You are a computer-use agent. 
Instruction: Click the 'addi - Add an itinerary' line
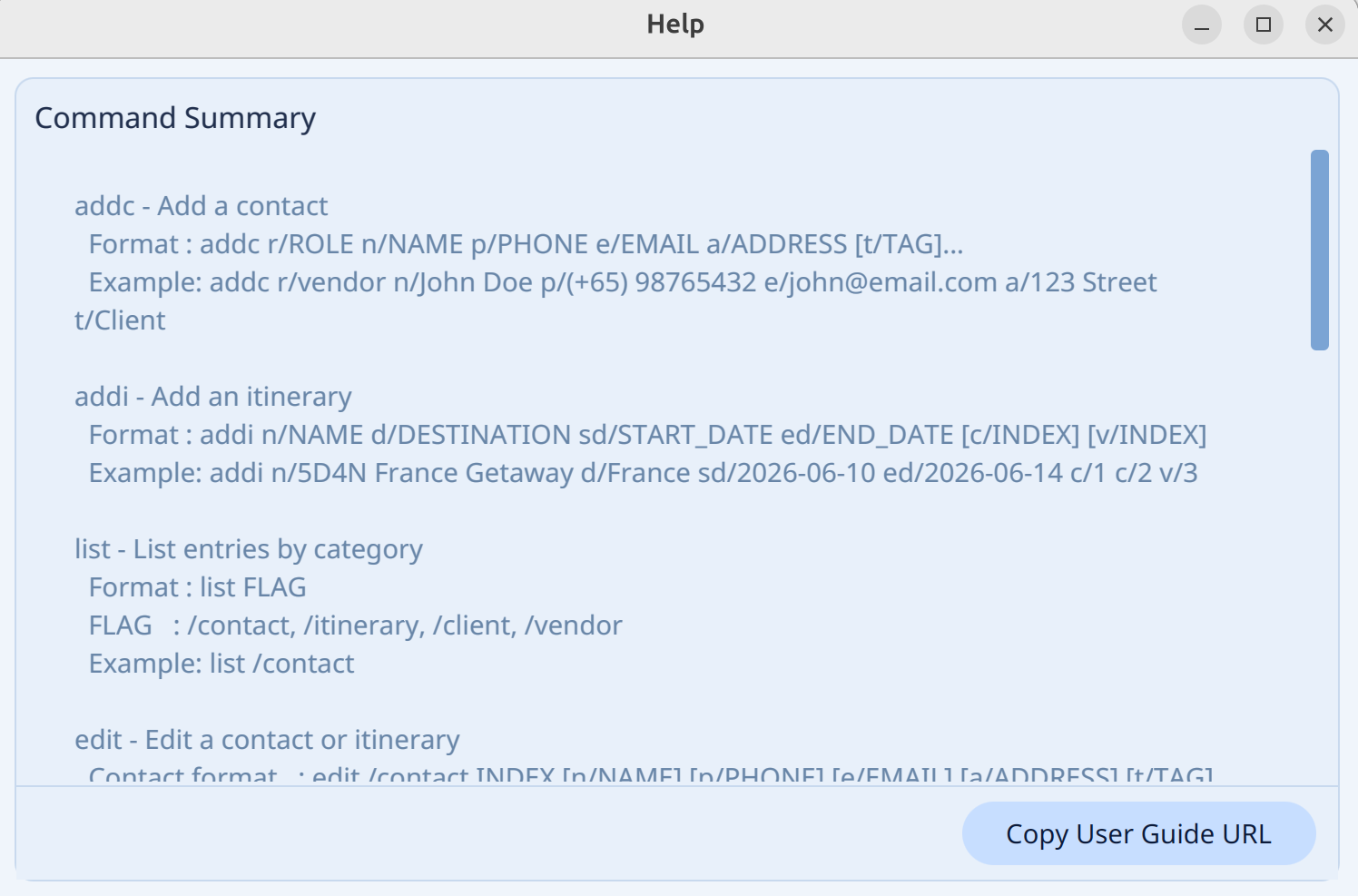[212, 397]
